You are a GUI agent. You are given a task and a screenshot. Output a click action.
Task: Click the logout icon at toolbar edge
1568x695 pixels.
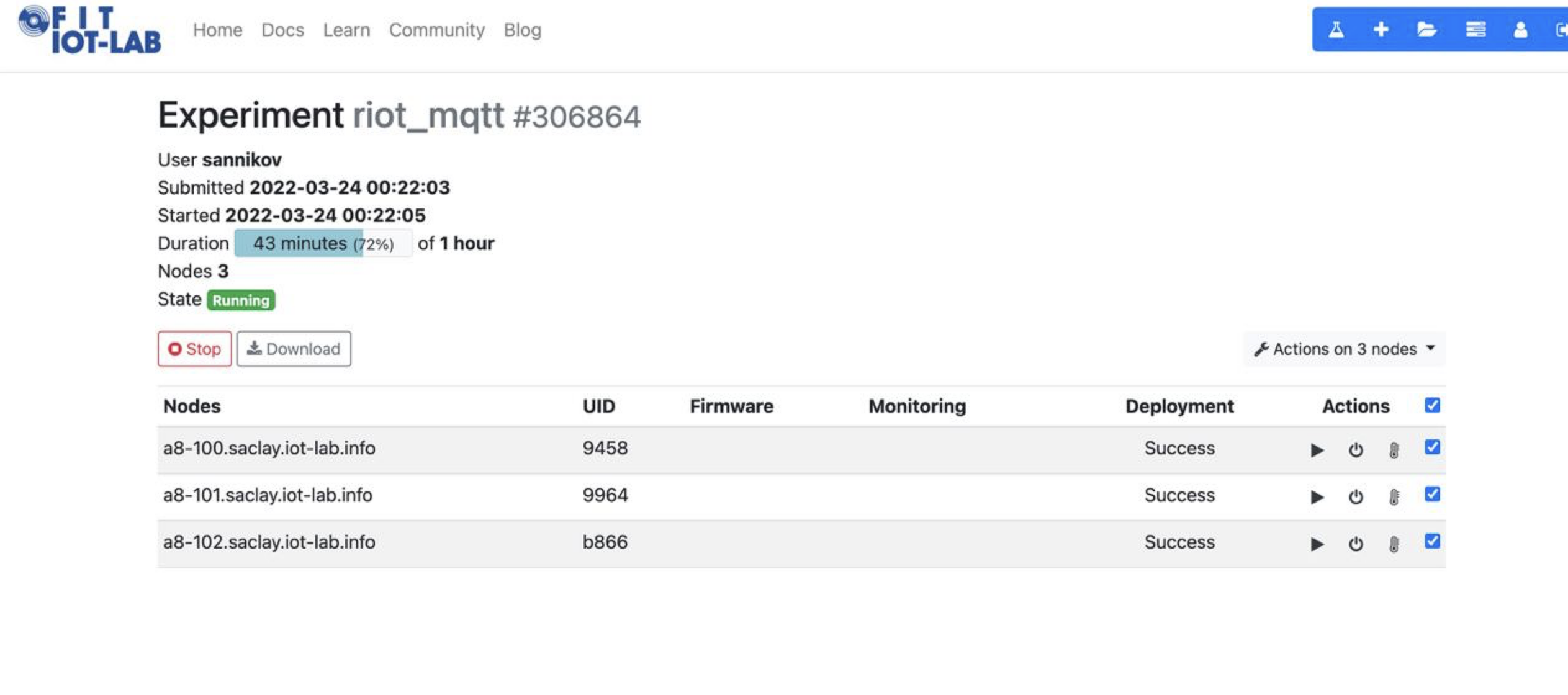[1561, 29]
